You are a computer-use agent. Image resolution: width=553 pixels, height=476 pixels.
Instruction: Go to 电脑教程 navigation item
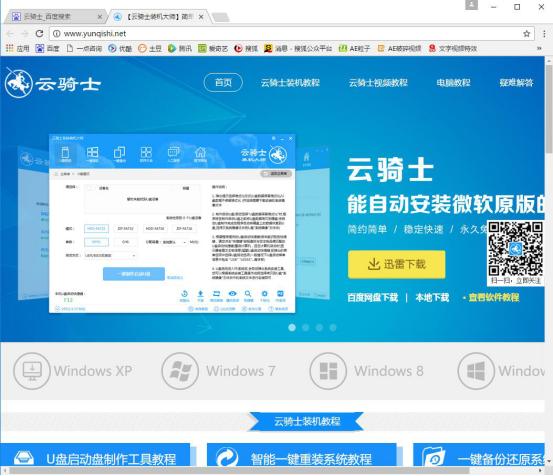453,83
